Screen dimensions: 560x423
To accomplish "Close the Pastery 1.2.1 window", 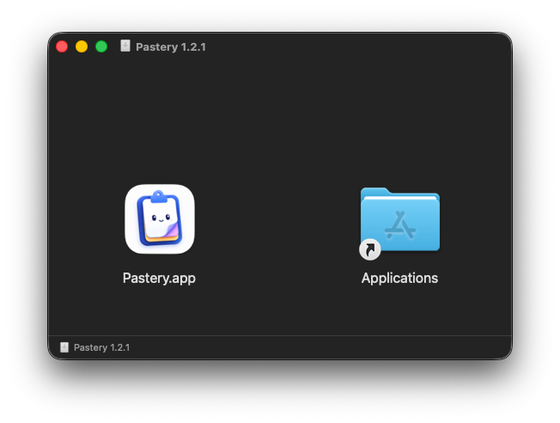I will coord(62,46).
